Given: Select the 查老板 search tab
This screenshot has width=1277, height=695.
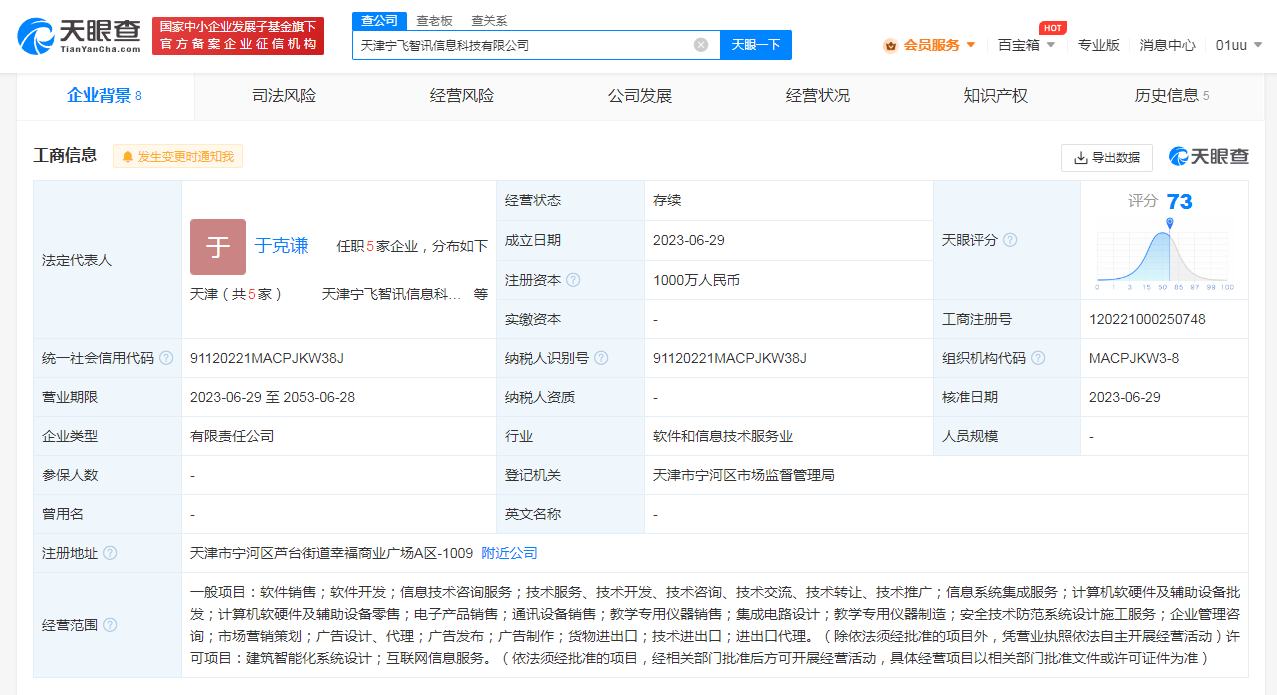Looking at the screenshot, I should (x=434, y=20).
